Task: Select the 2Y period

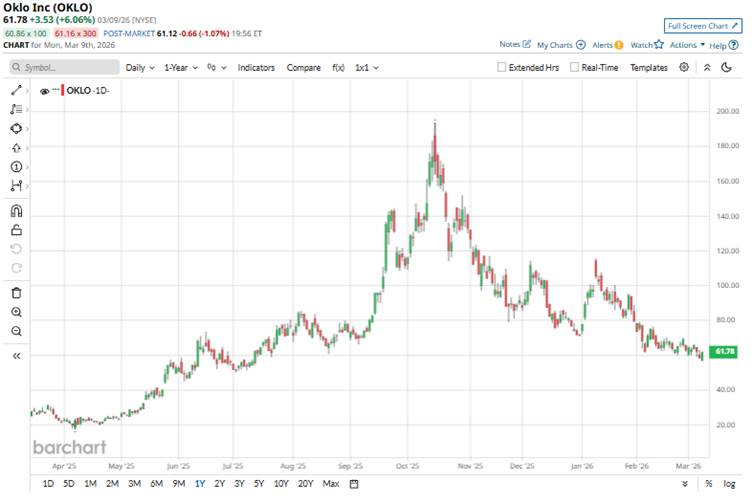Action: pyautogui.click(x=219, y=484)
